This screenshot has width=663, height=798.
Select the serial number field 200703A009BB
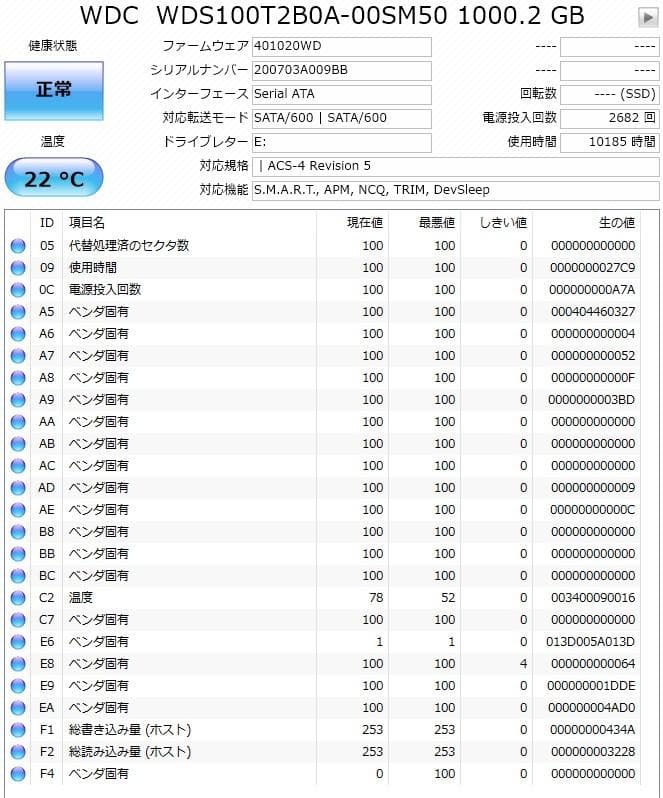(x=341, y=70)
